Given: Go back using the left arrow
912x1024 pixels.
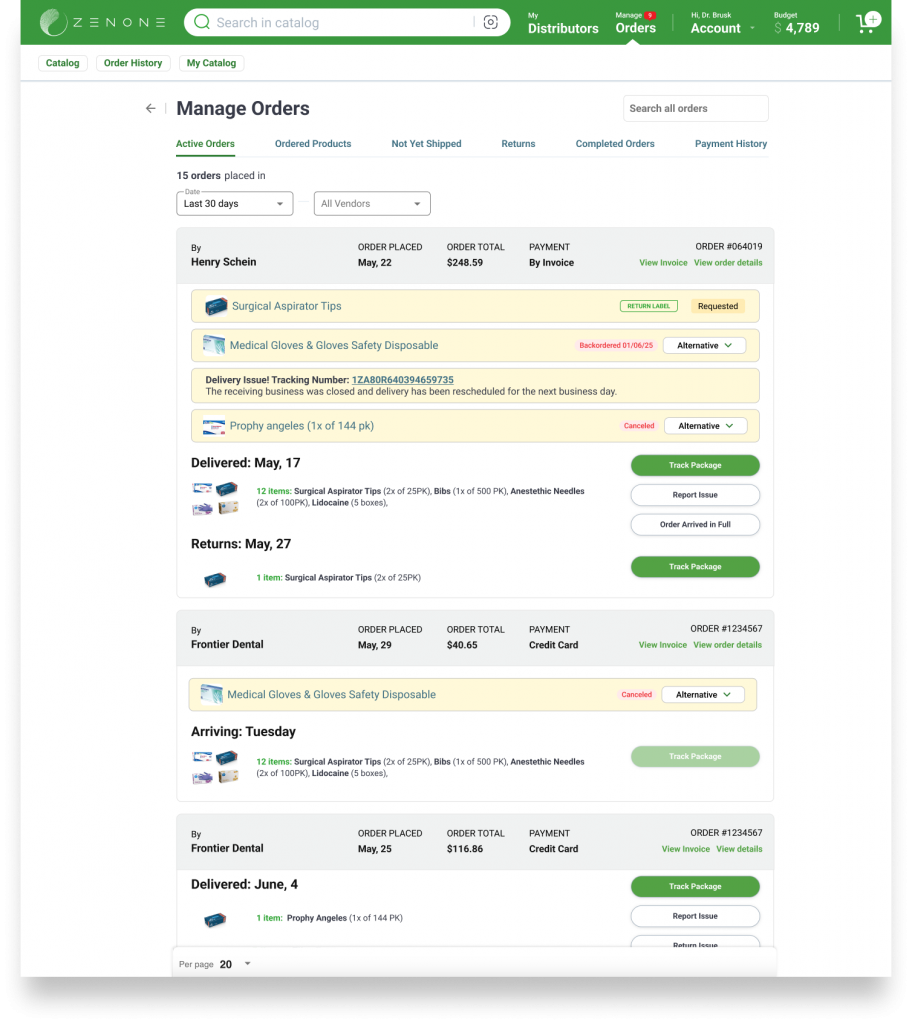Looking at the screenshot, I should pyautogui.click(x=151, y=108).
